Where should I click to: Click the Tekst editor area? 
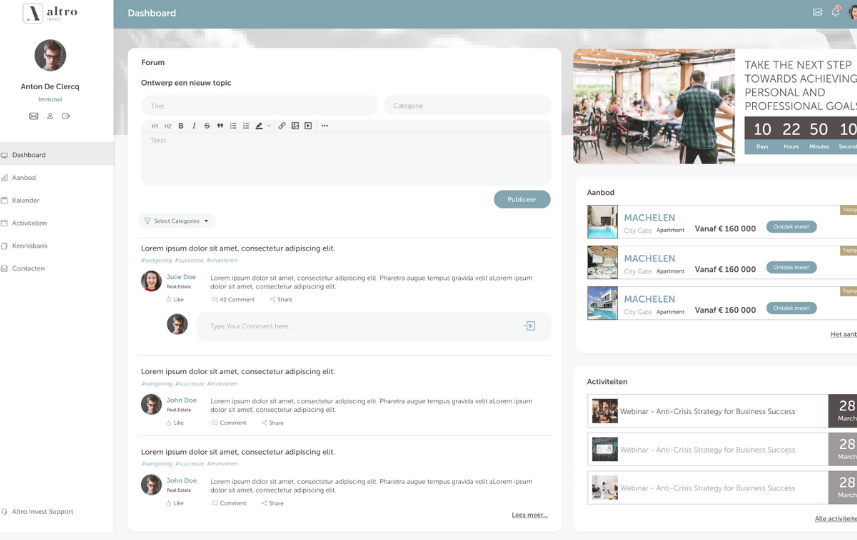(345, 159)
